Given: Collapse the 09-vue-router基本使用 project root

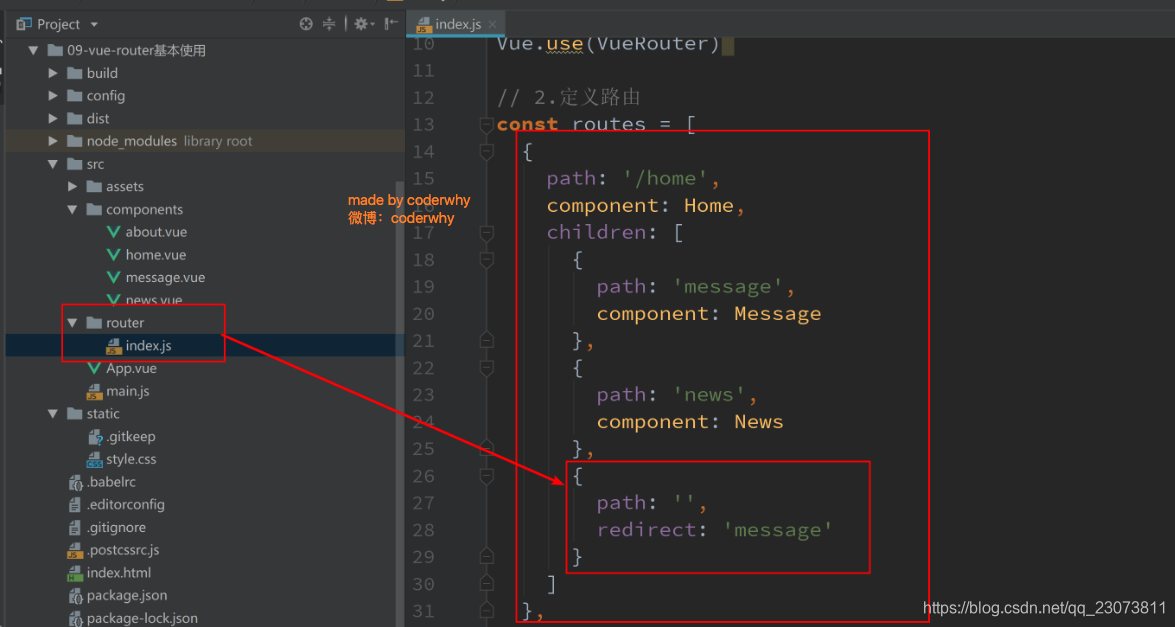Looking at the screenshot, I should tap(32, 50).
